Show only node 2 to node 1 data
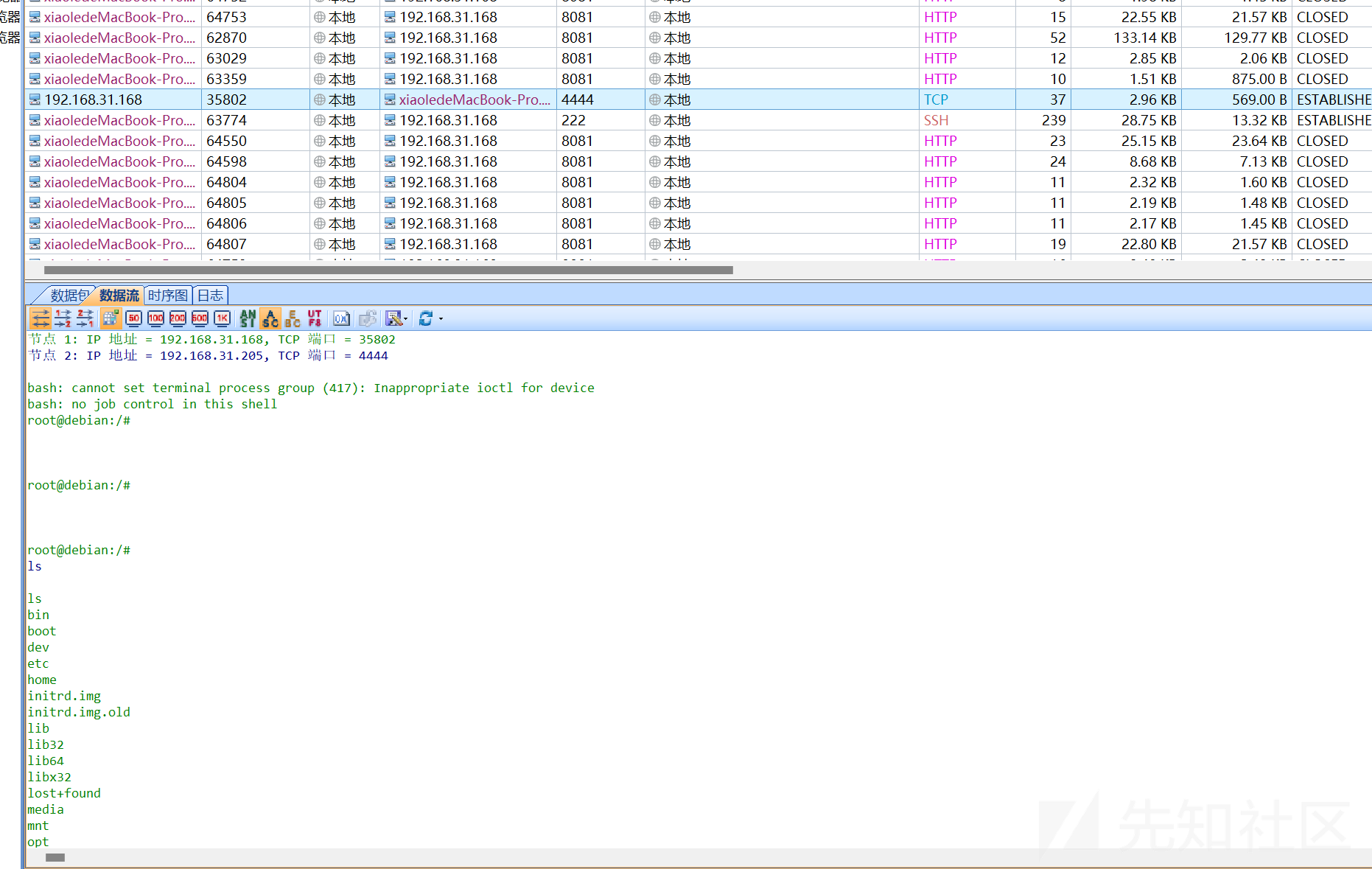Viewport: 1372px width, 869px height. (x=85, y=318)
